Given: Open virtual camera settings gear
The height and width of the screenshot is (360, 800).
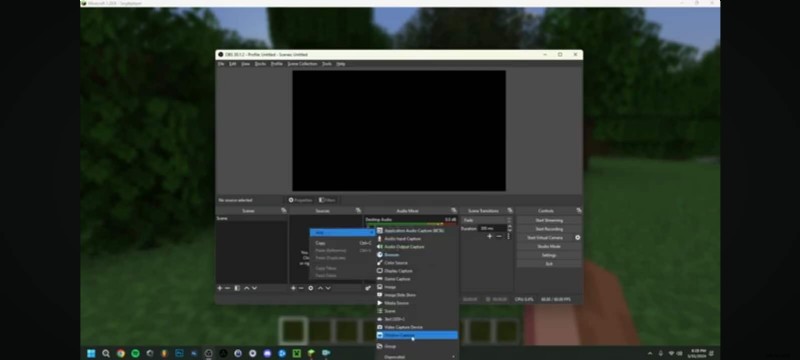Looking at the screenshot, I should [578, 238].
